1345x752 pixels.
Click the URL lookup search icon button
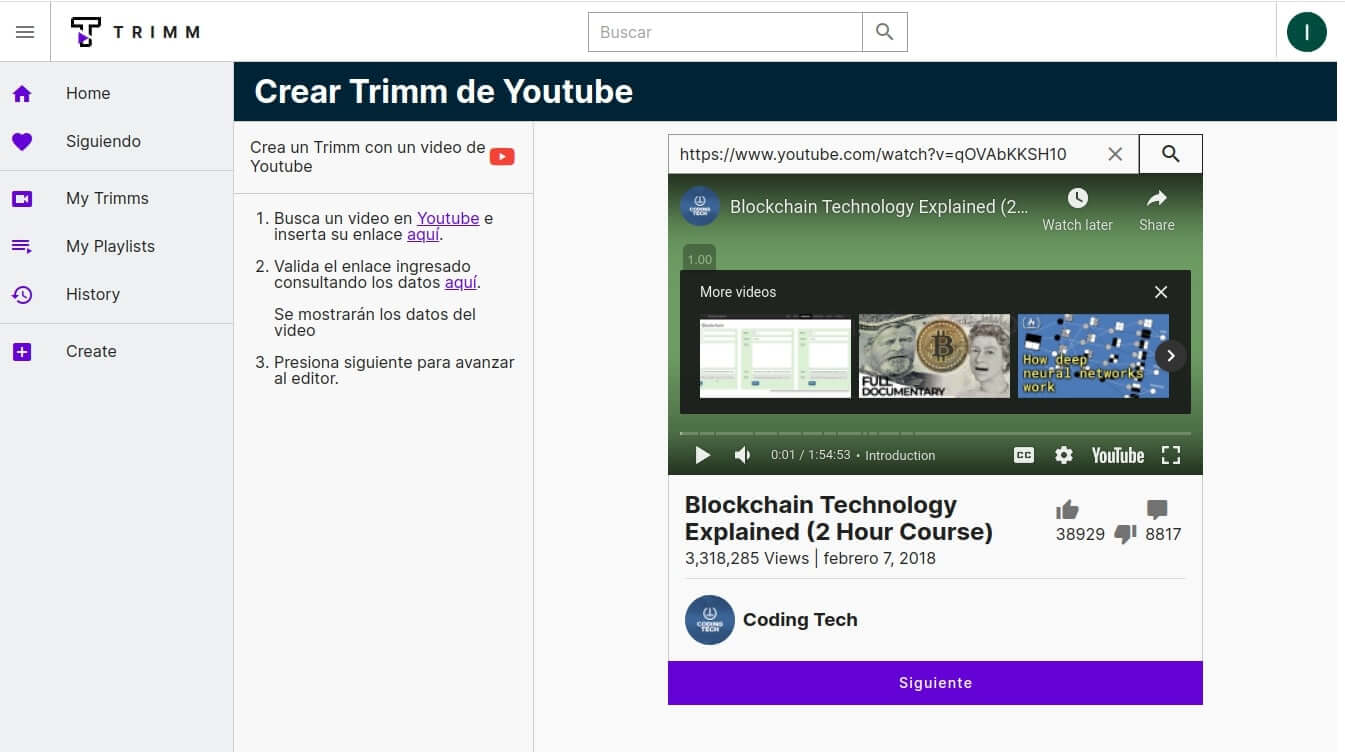pos(1170,154)
